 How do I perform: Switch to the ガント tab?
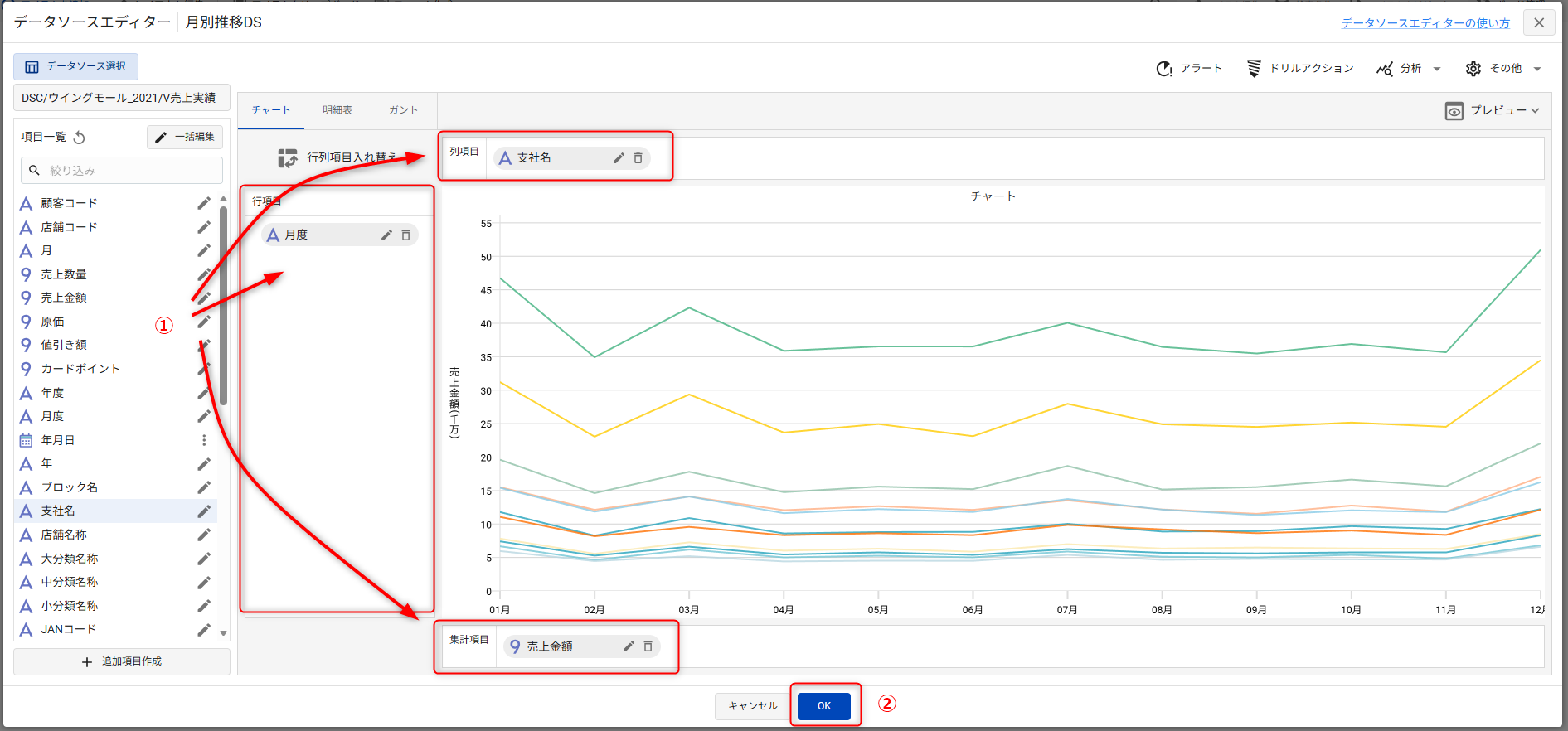click(403, 110)
